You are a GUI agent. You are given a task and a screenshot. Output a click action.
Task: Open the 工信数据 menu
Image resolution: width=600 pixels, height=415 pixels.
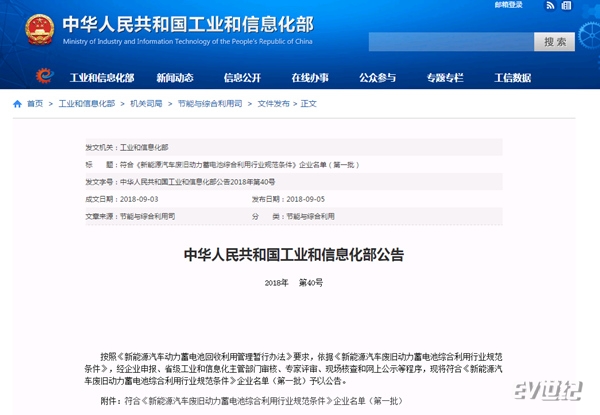pos(512,78)
